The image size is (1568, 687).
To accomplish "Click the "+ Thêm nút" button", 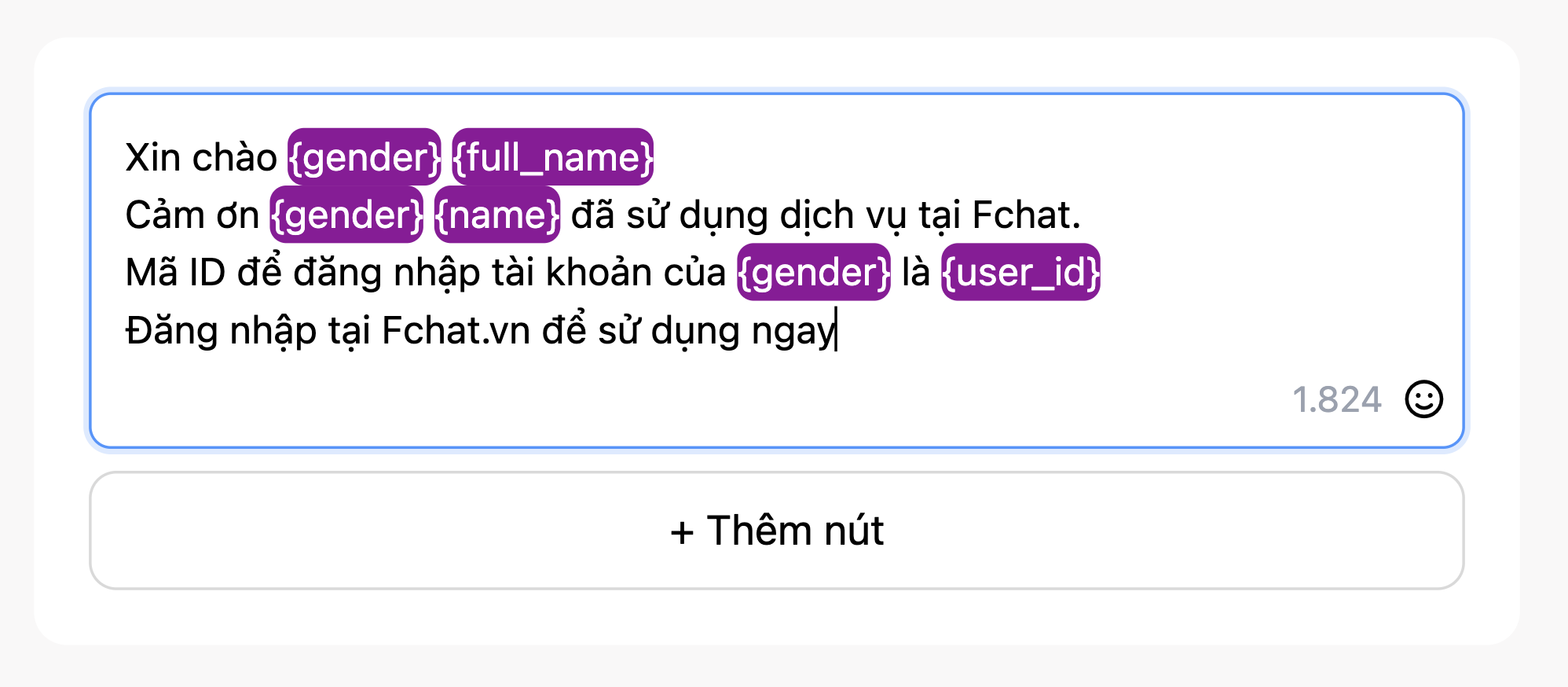I will tap(776, 531).
